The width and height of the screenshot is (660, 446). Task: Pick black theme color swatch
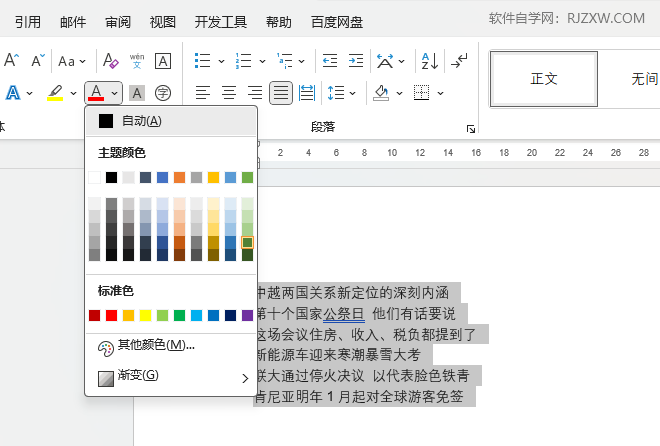pos(112,177)
